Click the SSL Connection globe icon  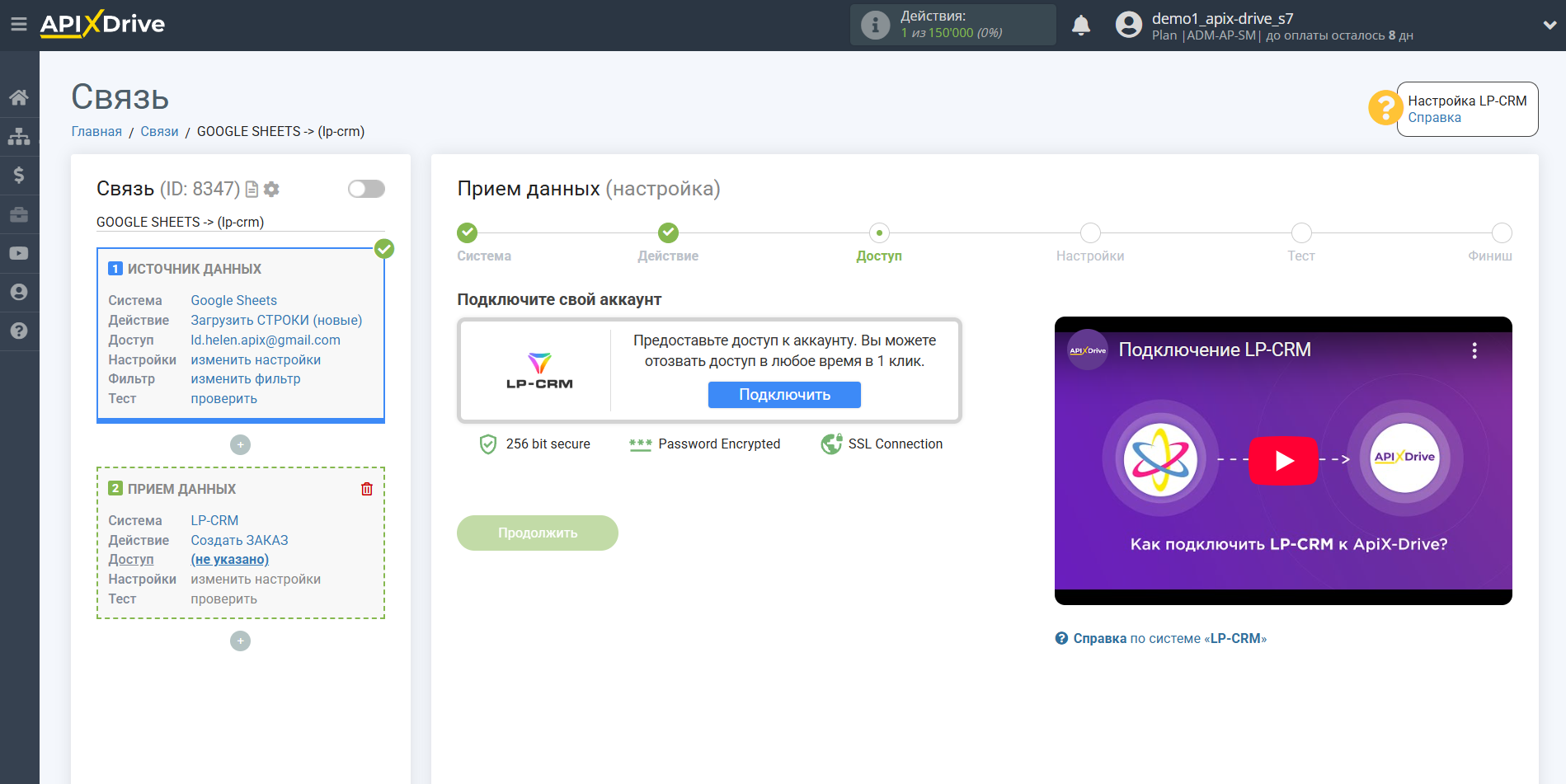pos(831,444)
